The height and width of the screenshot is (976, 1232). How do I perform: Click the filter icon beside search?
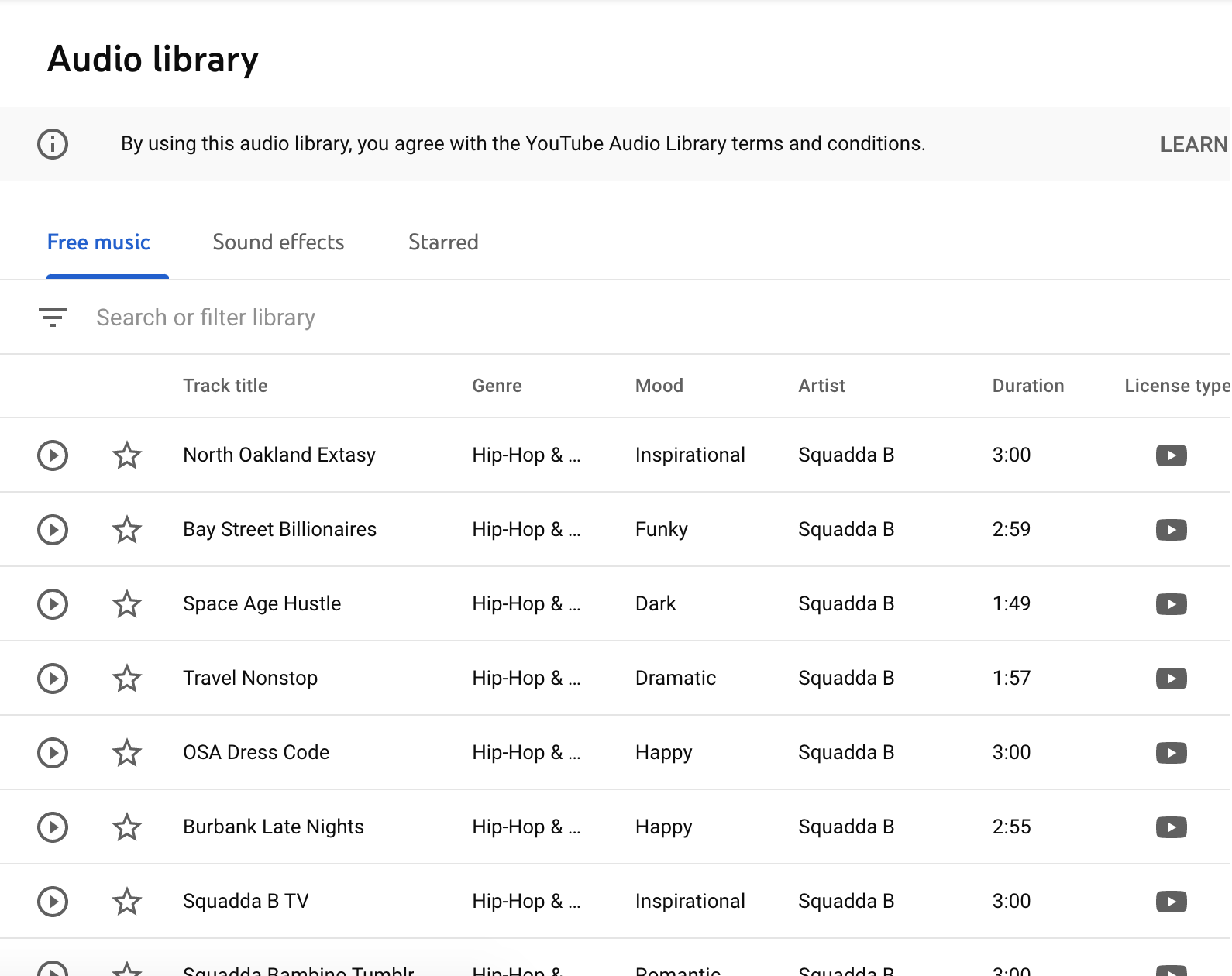click(x=53, y=318)
